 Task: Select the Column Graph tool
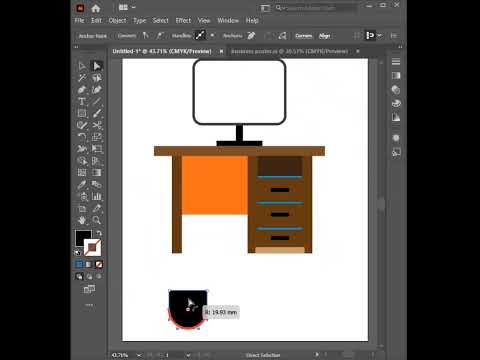(x=97, y=196)
